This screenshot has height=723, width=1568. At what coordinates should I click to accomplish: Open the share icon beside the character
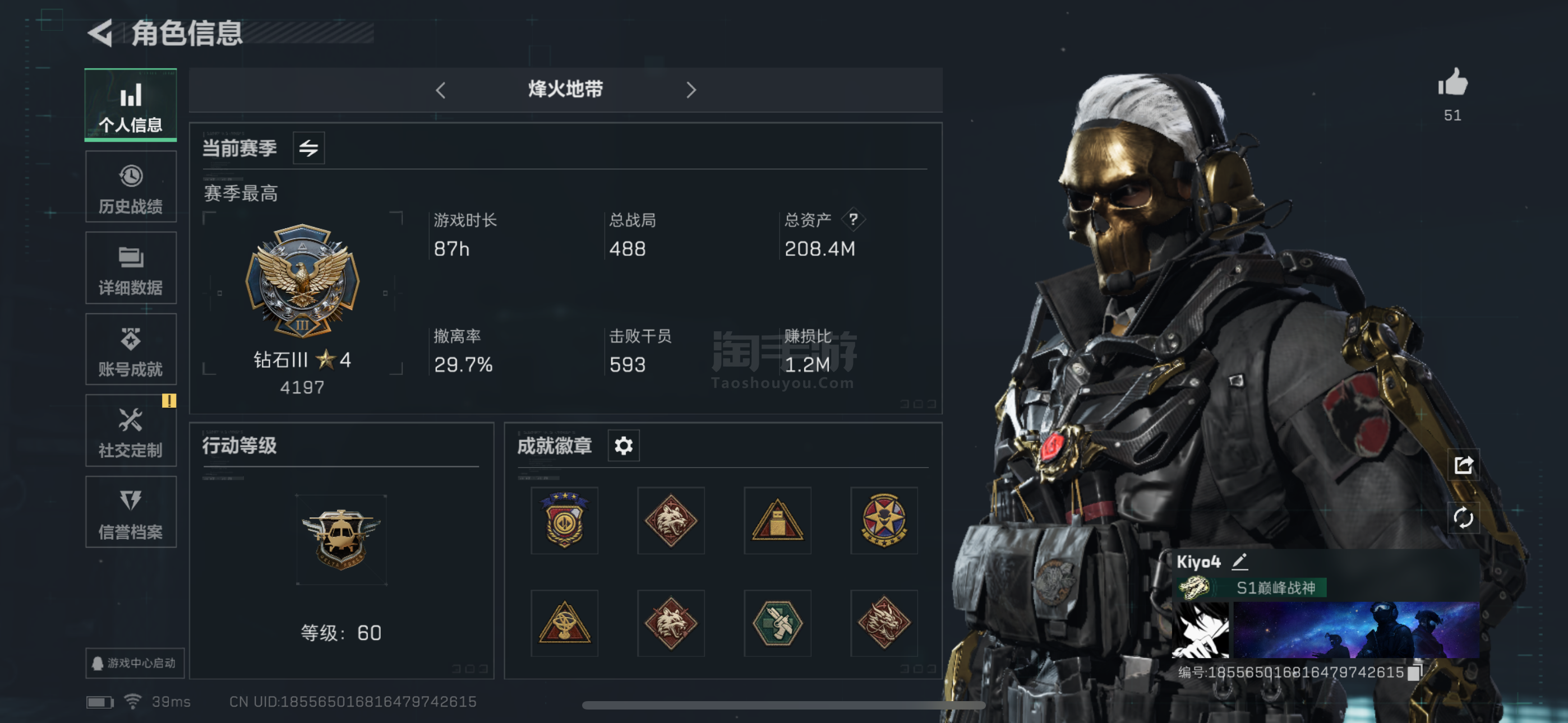coord(1463,465)
